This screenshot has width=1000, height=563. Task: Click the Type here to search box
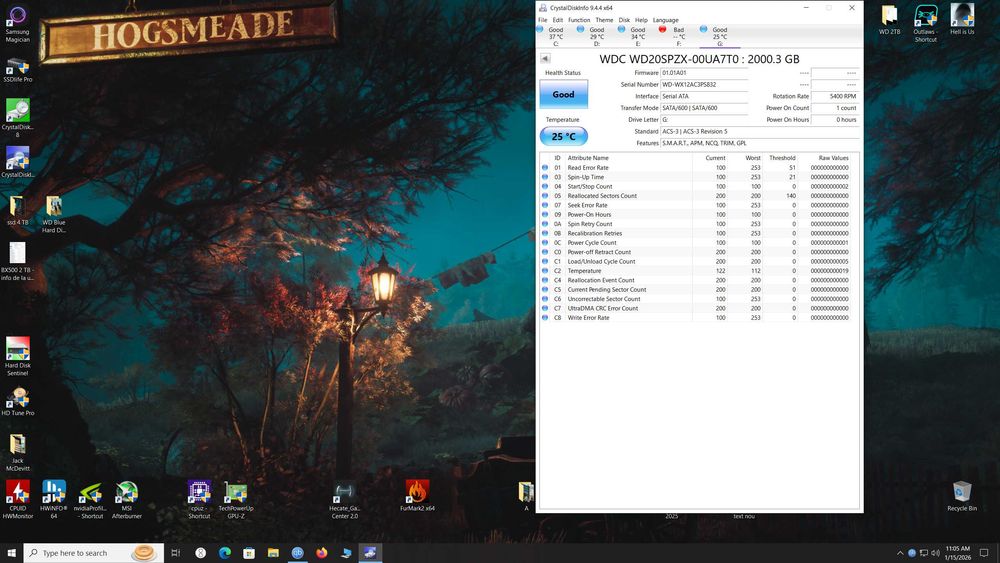(x=94, y=553)
